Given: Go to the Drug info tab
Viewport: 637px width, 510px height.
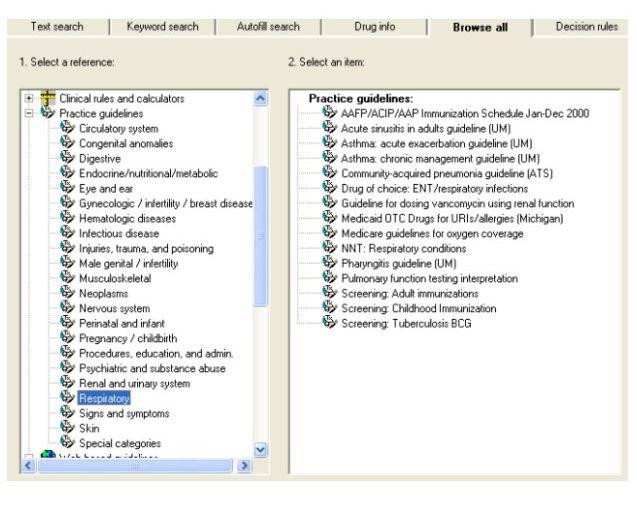Looking at the screenshot, I should [x=374, y=27].
